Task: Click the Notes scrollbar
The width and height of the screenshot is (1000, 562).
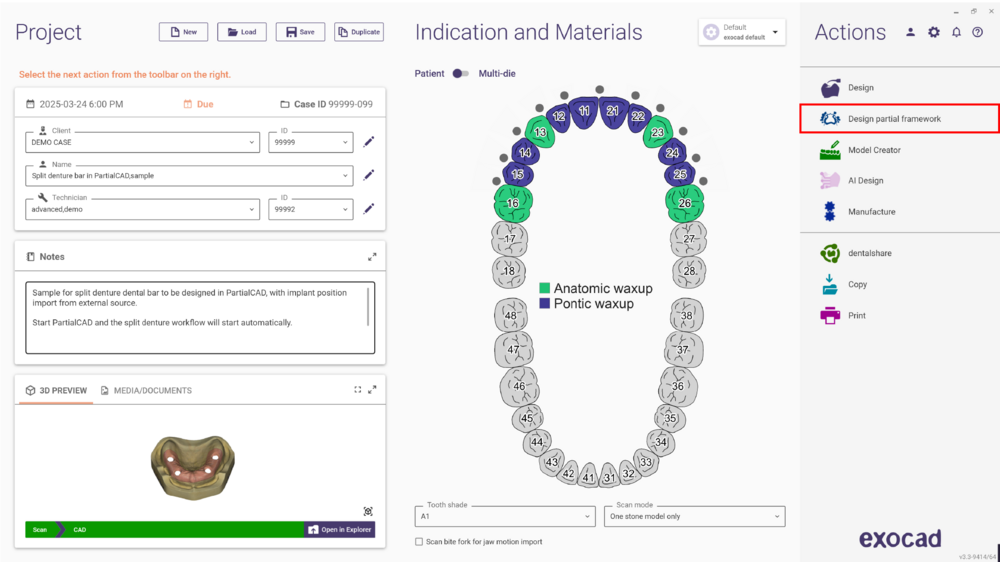Action: click(368, 307)
